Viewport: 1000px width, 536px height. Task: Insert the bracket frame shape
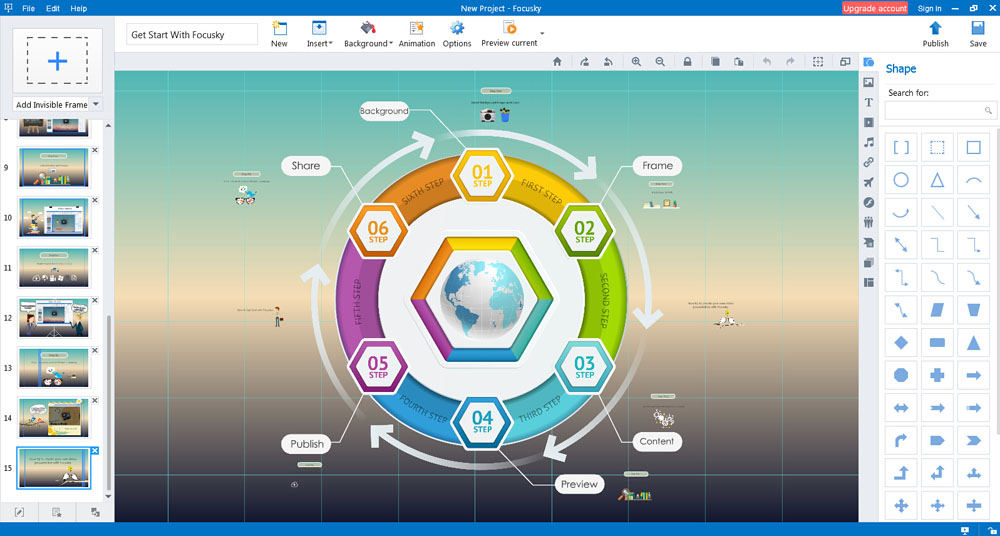901,147
